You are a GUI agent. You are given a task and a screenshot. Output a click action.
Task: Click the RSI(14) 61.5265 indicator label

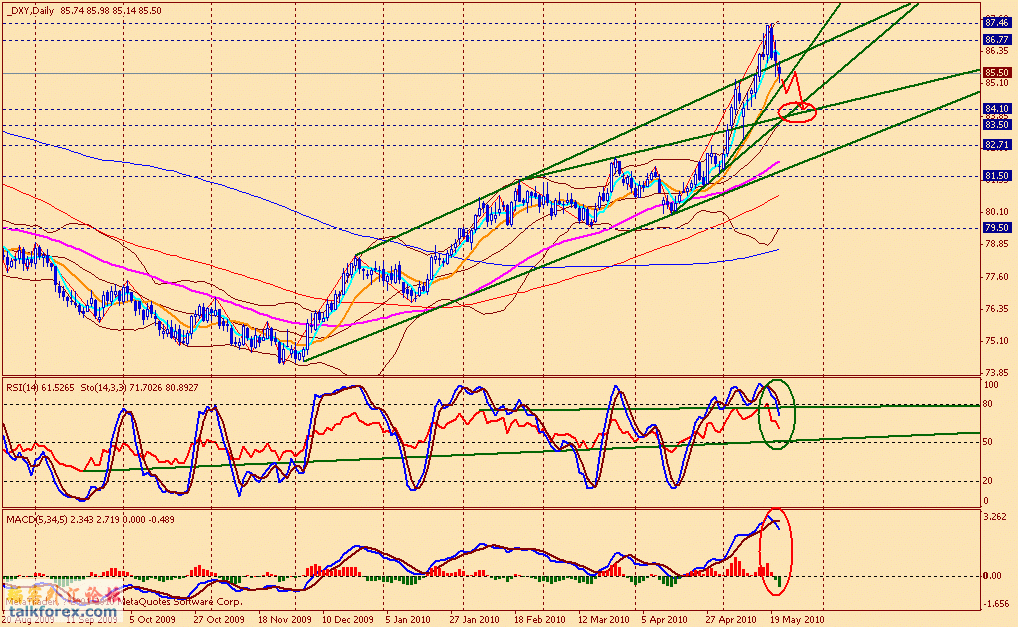coord(40,387)
